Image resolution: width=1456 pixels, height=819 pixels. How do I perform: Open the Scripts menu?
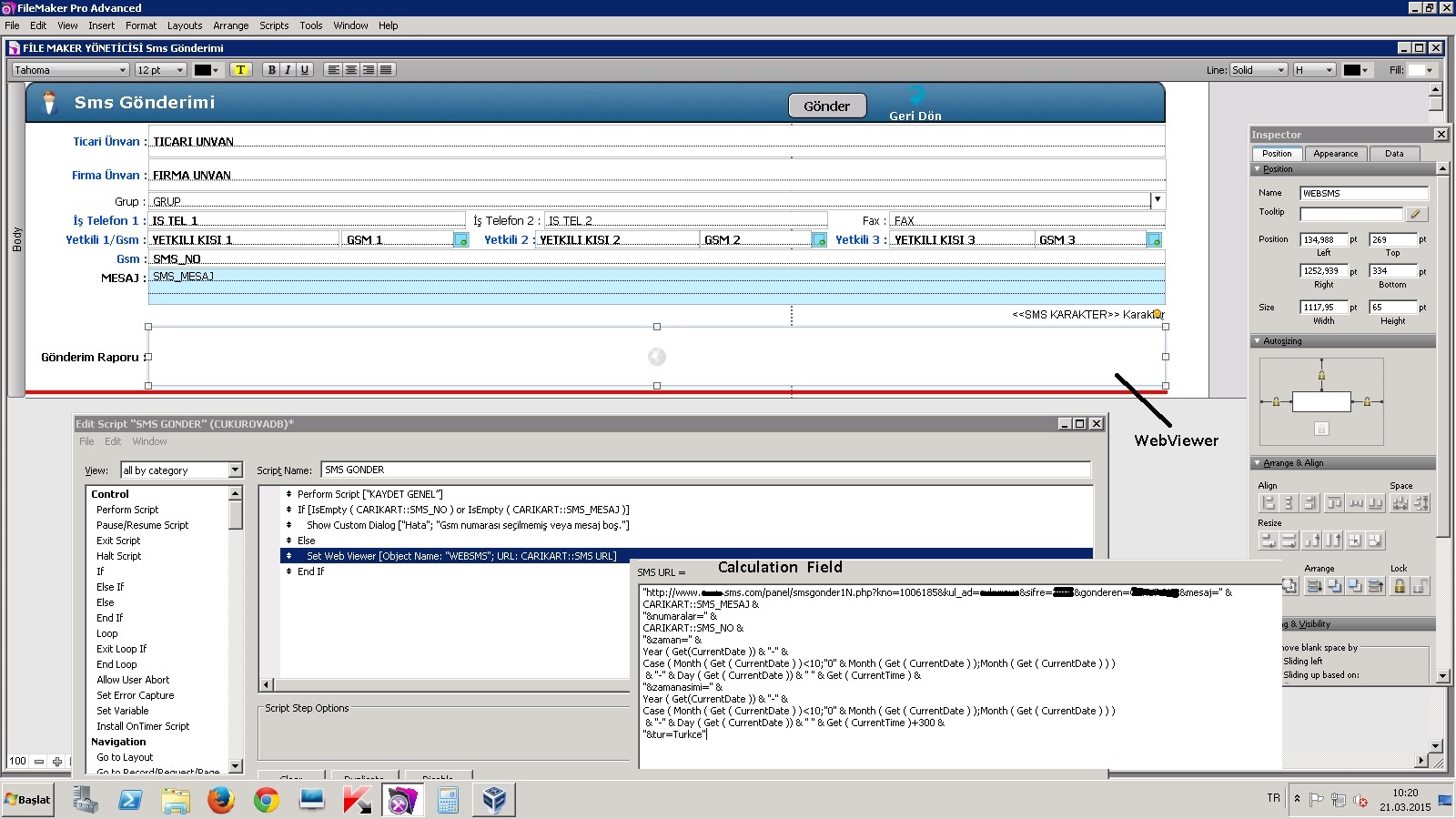tap(273, 25)
